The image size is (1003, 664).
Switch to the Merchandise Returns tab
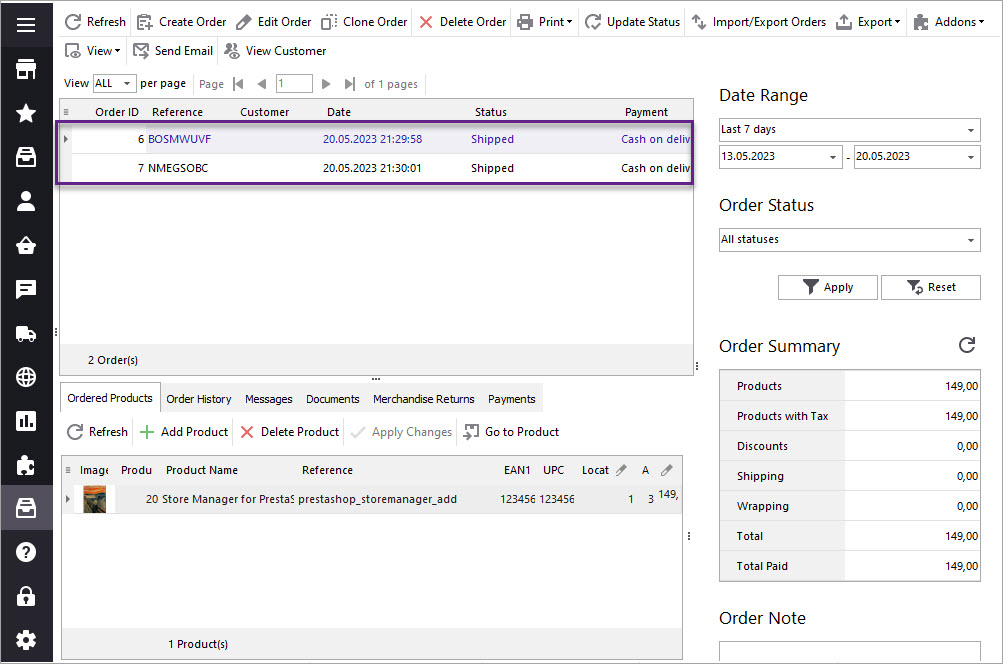[x=423, y=399]
